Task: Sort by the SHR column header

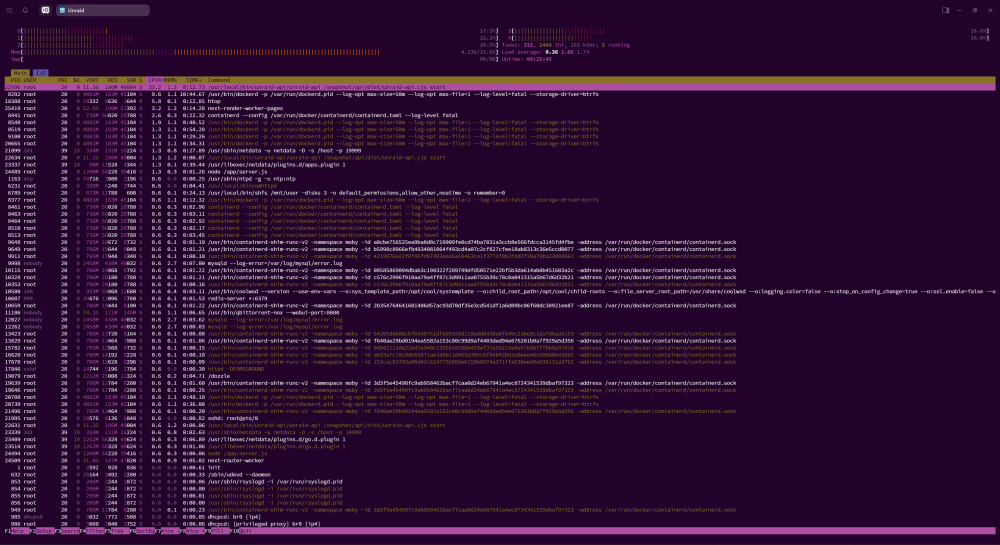Action: 131,80
